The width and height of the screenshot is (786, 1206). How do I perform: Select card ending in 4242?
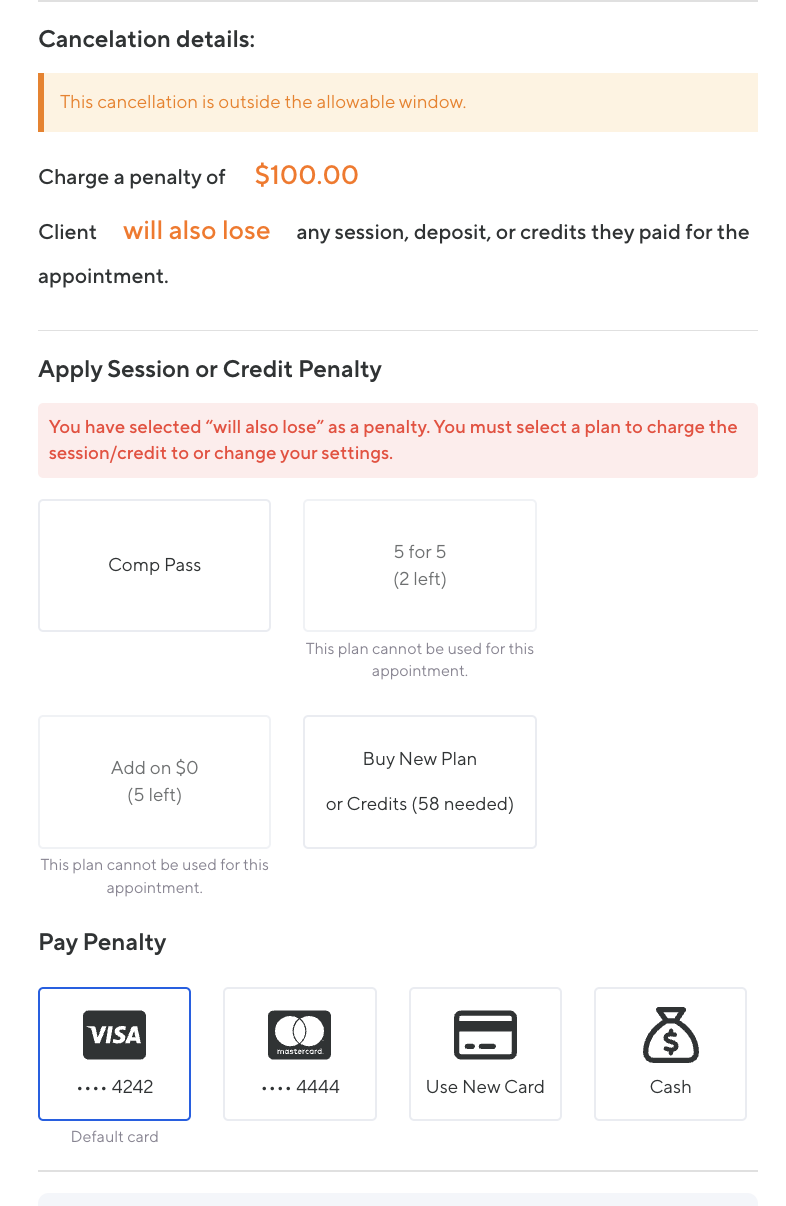[x=115, y=1087]
